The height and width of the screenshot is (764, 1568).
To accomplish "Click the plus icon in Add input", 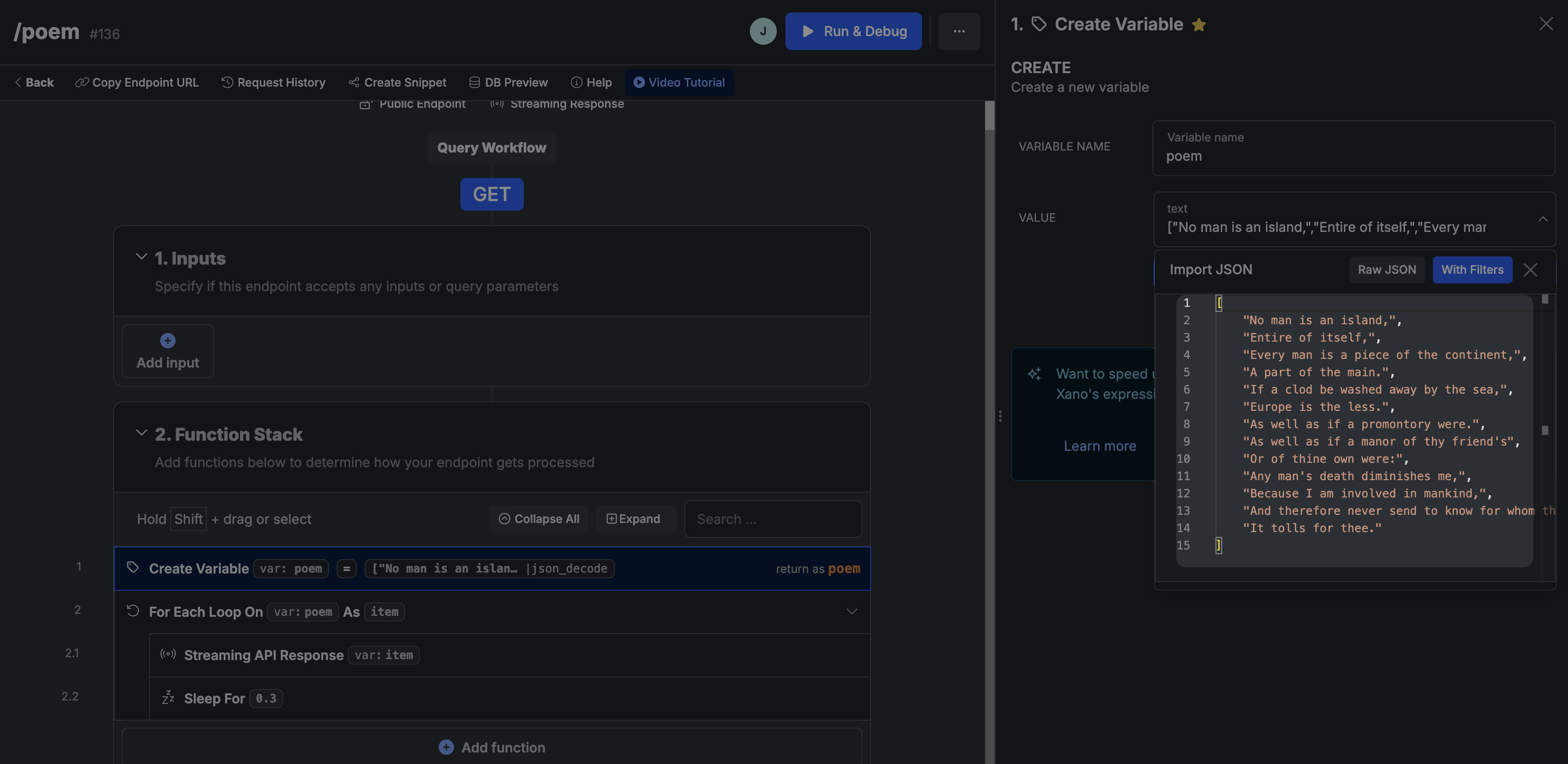I will (168, 340).
